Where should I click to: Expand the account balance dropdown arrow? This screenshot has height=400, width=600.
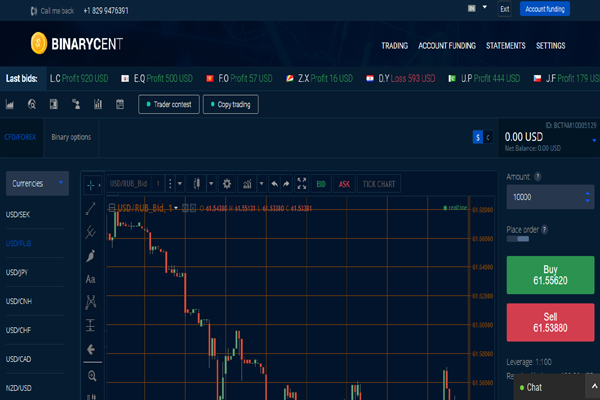point(594,140)
